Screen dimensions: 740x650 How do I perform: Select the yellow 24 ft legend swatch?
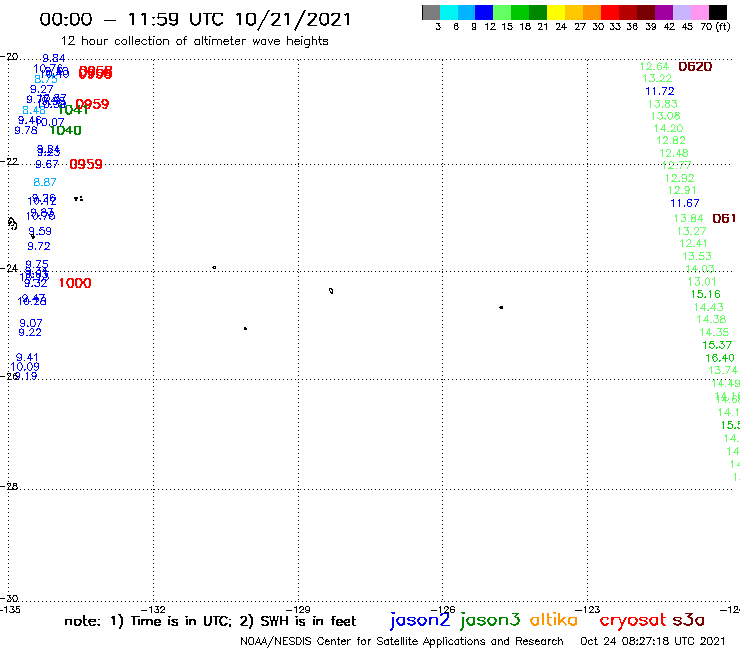(x=556, y=12)
